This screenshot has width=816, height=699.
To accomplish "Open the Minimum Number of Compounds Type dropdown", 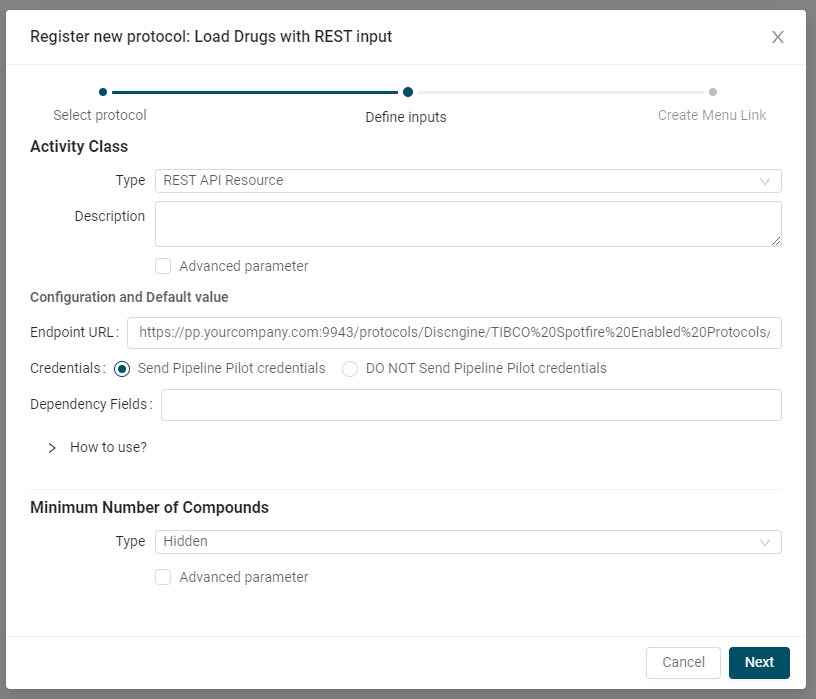I will [468, 542].
